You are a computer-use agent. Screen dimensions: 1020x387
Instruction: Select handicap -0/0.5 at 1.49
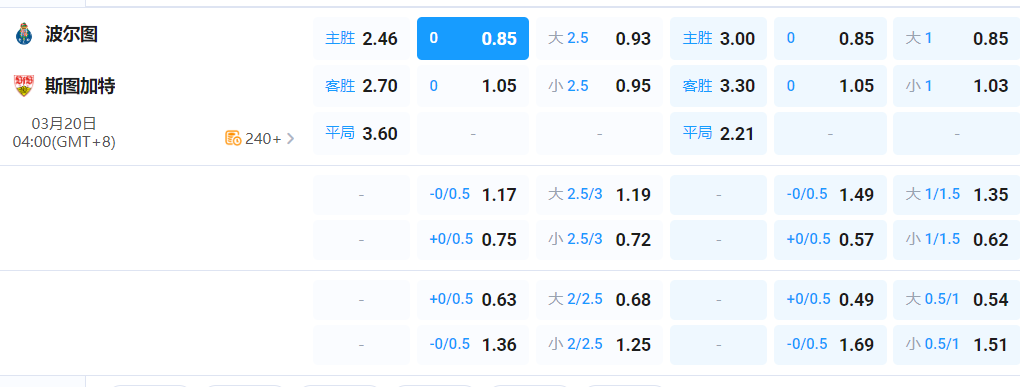tap(830, 194)
